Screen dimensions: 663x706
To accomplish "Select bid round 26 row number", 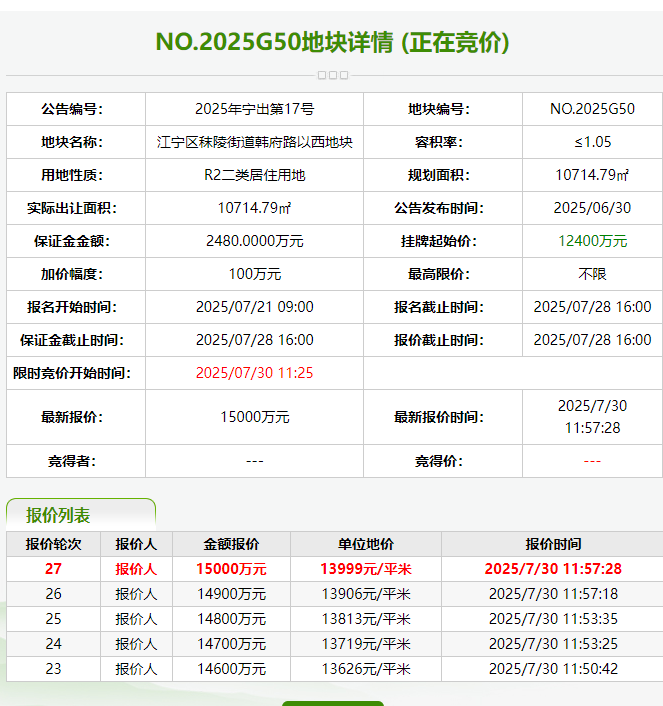I will (x=53, y=594).
